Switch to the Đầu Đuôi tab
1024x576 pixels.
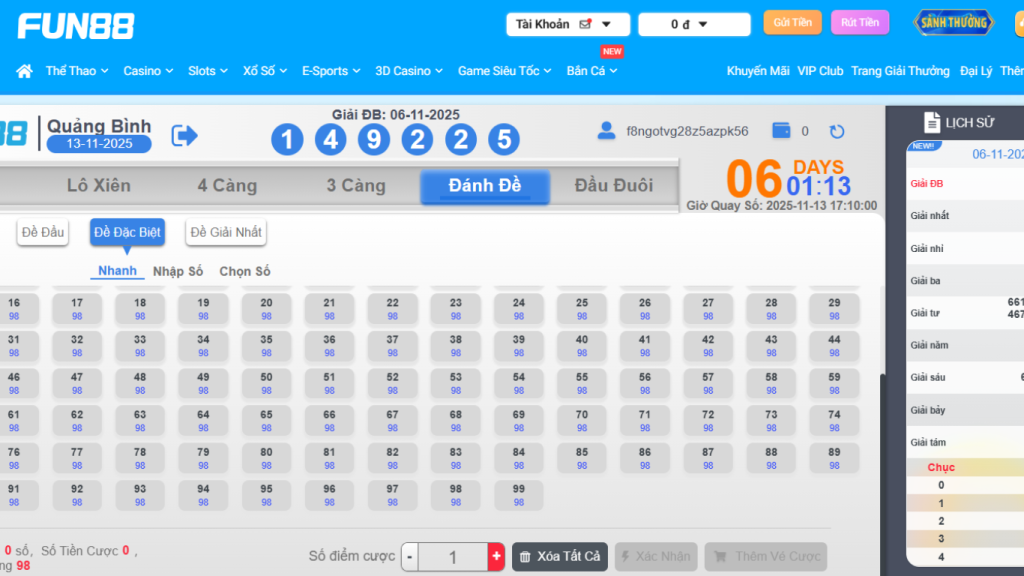pyautogui.click(x=611, y=186)
